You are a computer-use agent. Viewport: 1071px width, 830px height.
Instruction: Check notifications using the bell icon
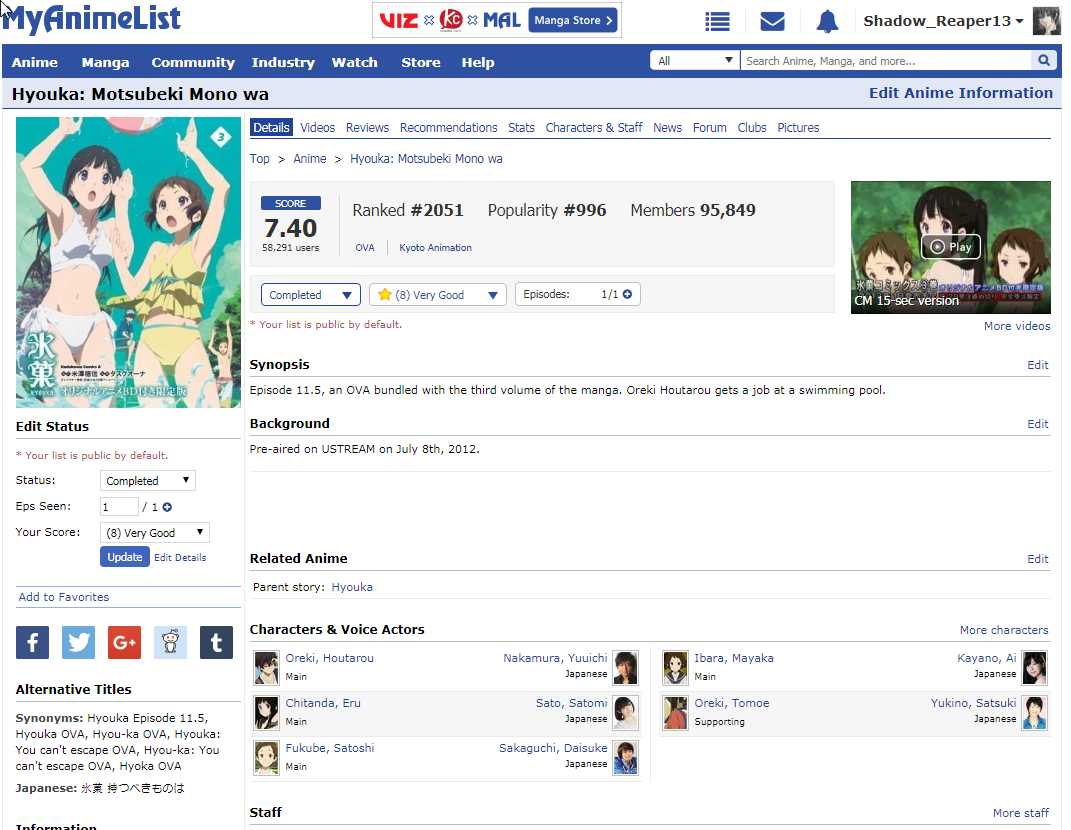(827, 21)
